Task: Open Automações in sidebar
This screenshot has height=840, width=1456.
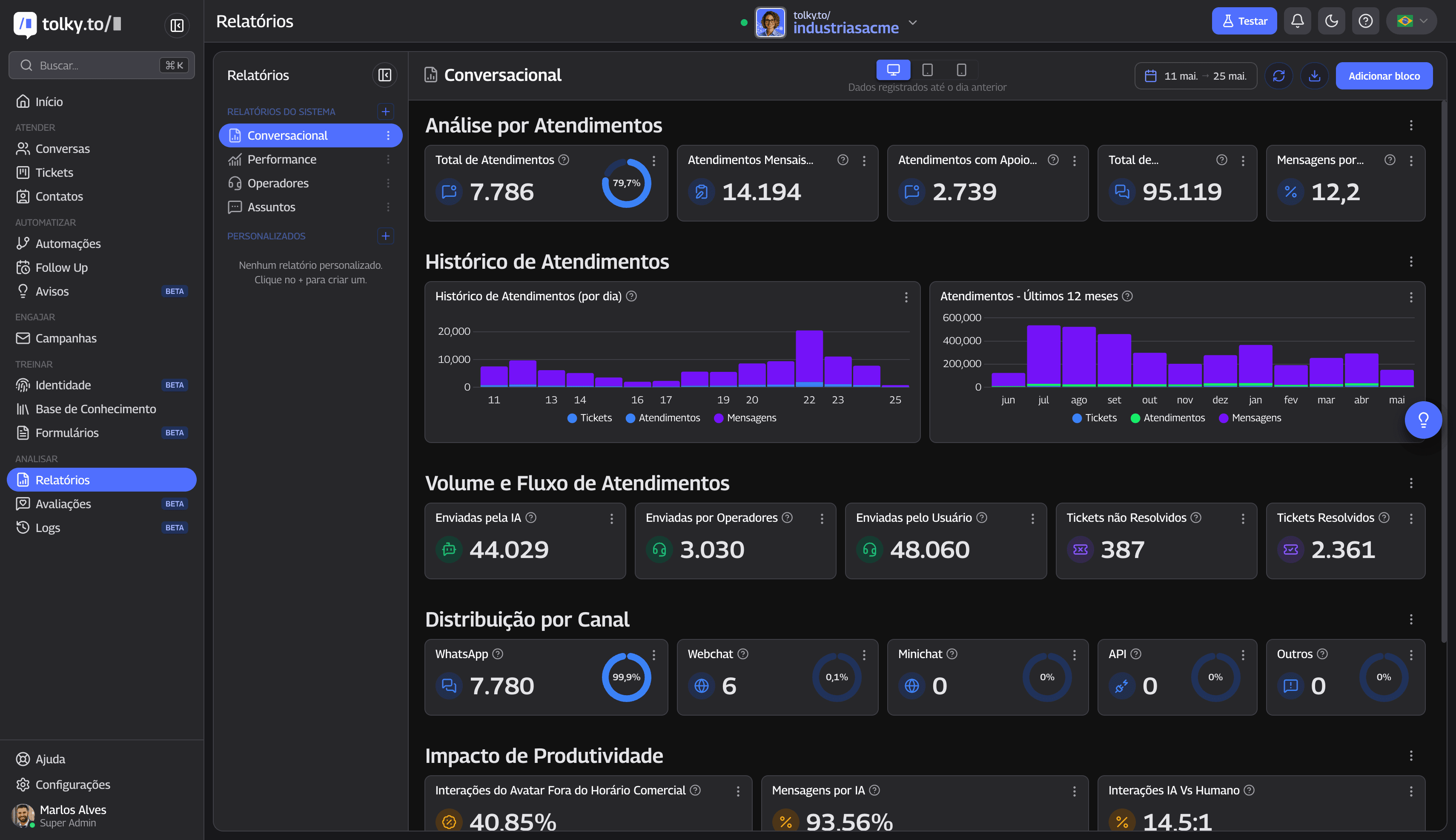Action: [101, 244]
